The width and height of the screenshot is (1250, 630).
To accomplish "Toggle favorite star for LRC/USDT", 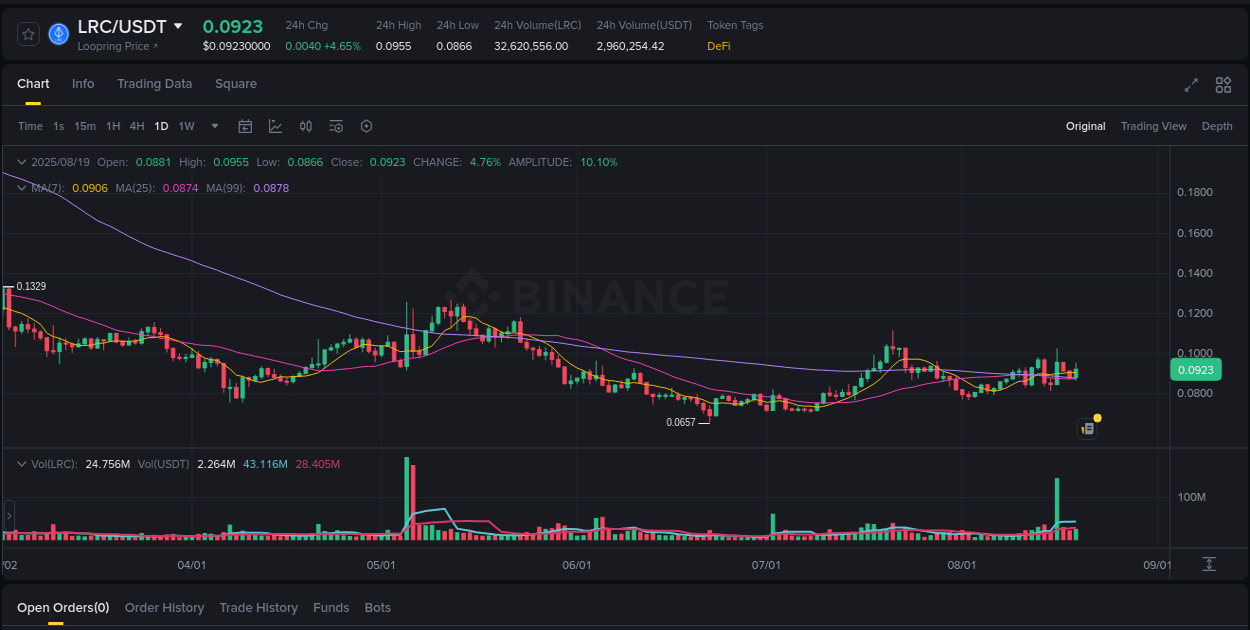I will [28, 33].
